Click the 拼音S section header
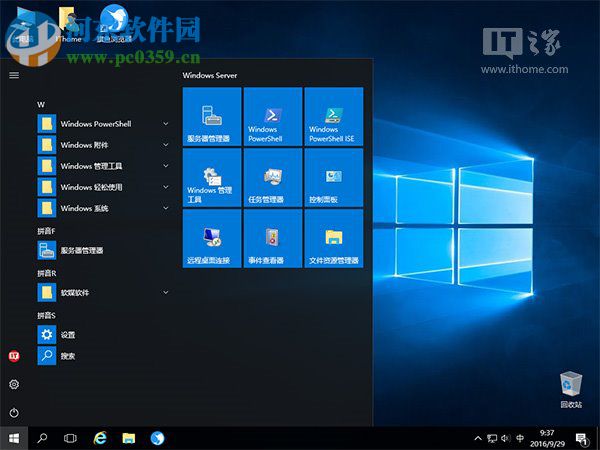The height and width of the screenshot is (450, 600). click(46, 315)
